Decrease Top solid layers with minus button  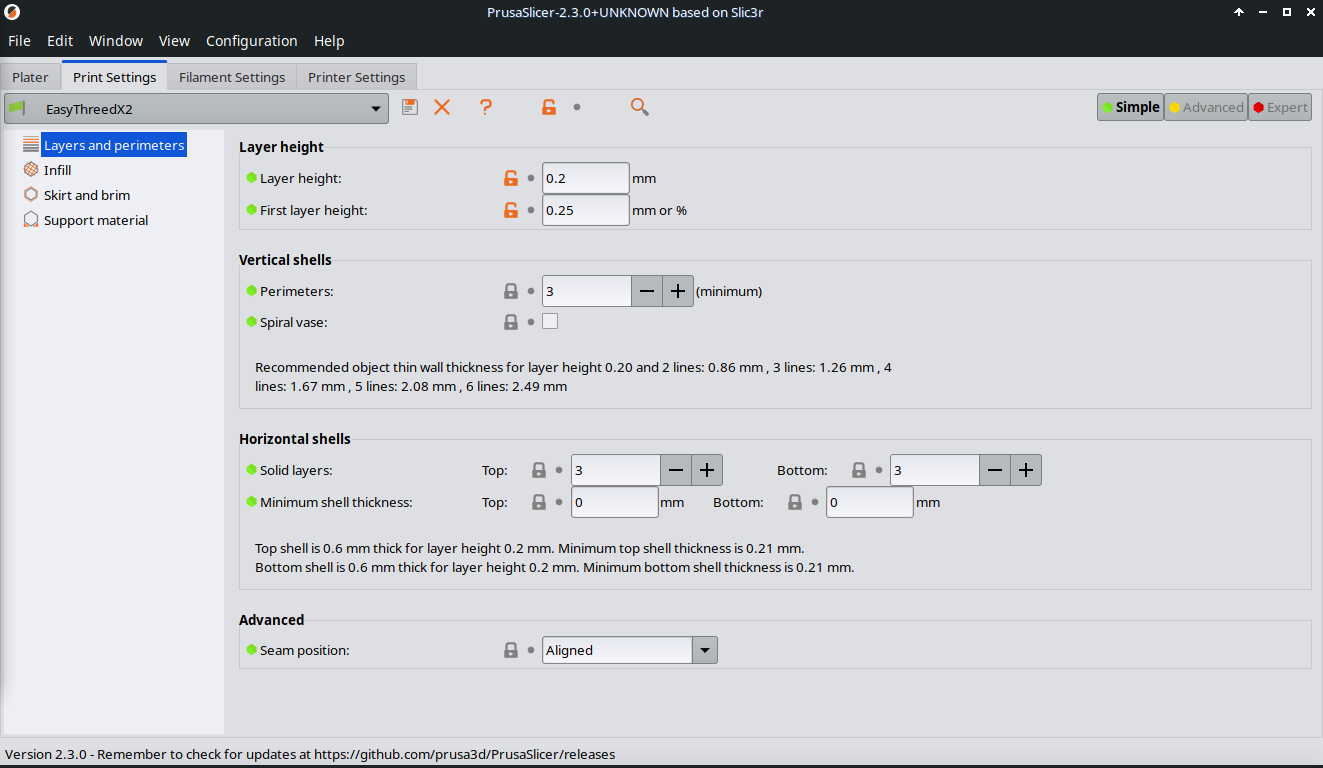click(676, 470)
